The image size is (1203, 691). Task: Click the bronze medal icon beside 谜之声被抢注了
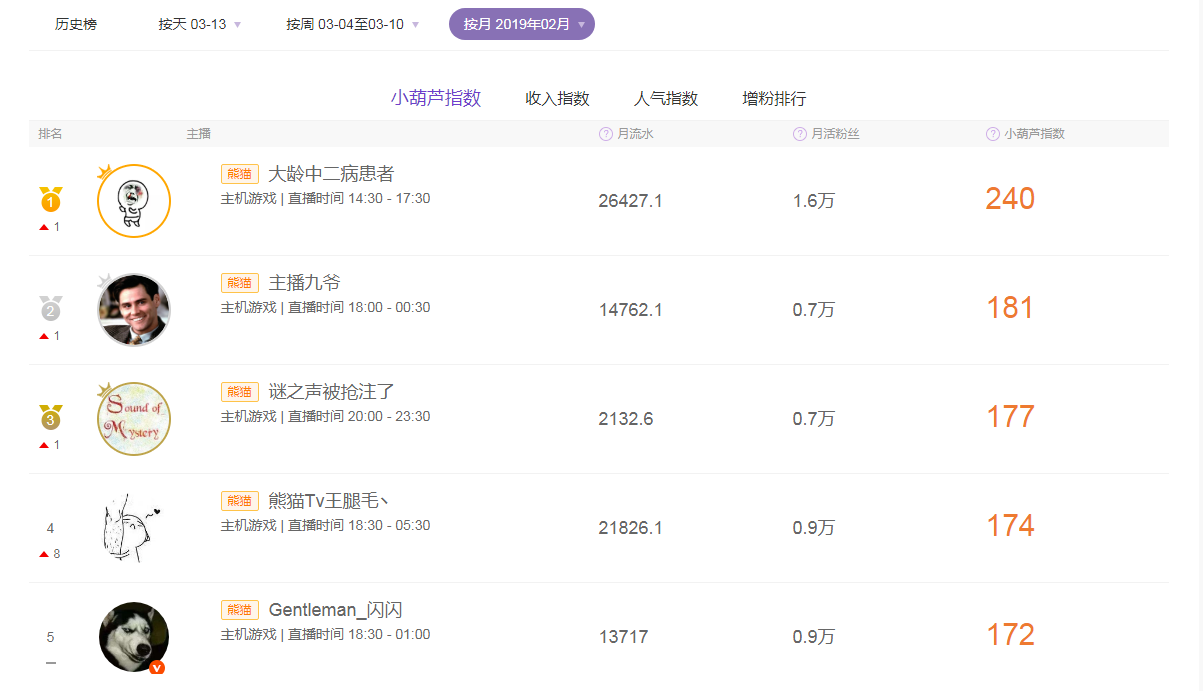[x=50, y=419]
